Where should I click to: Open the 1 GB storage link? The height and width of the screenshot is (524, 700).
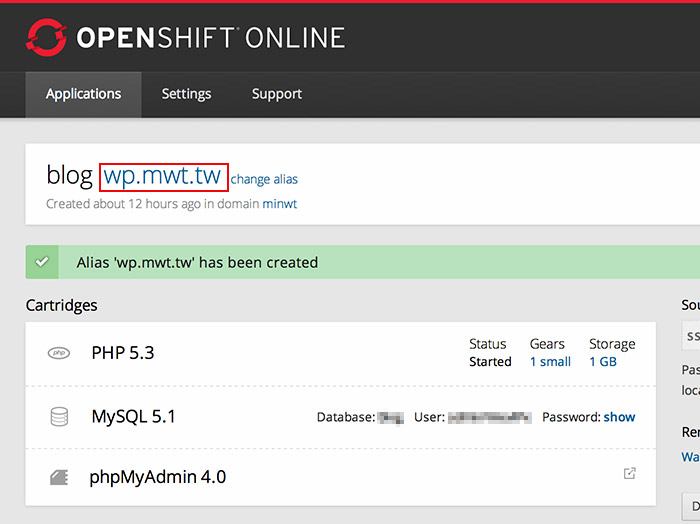[603, 362]
